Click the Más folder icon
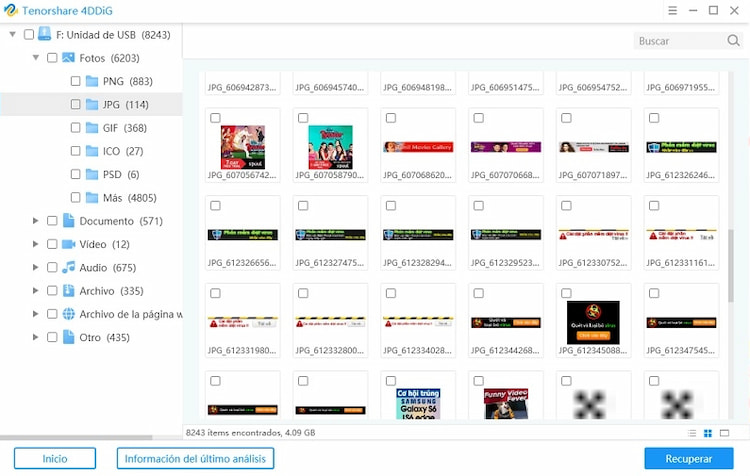 pos(92,198)
